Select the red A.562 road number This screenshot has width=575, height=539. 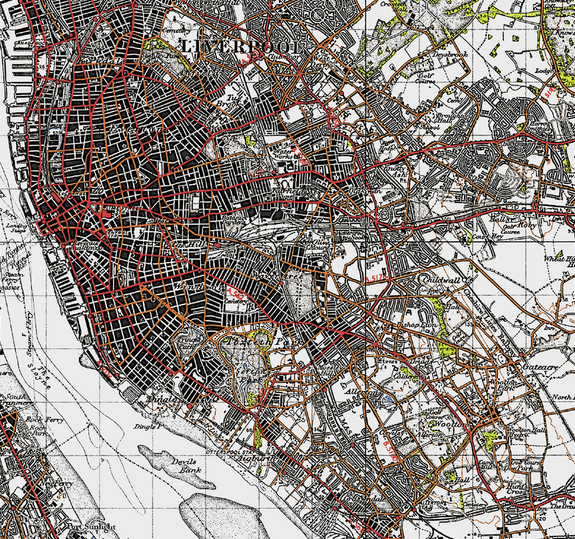click(235, 294)
